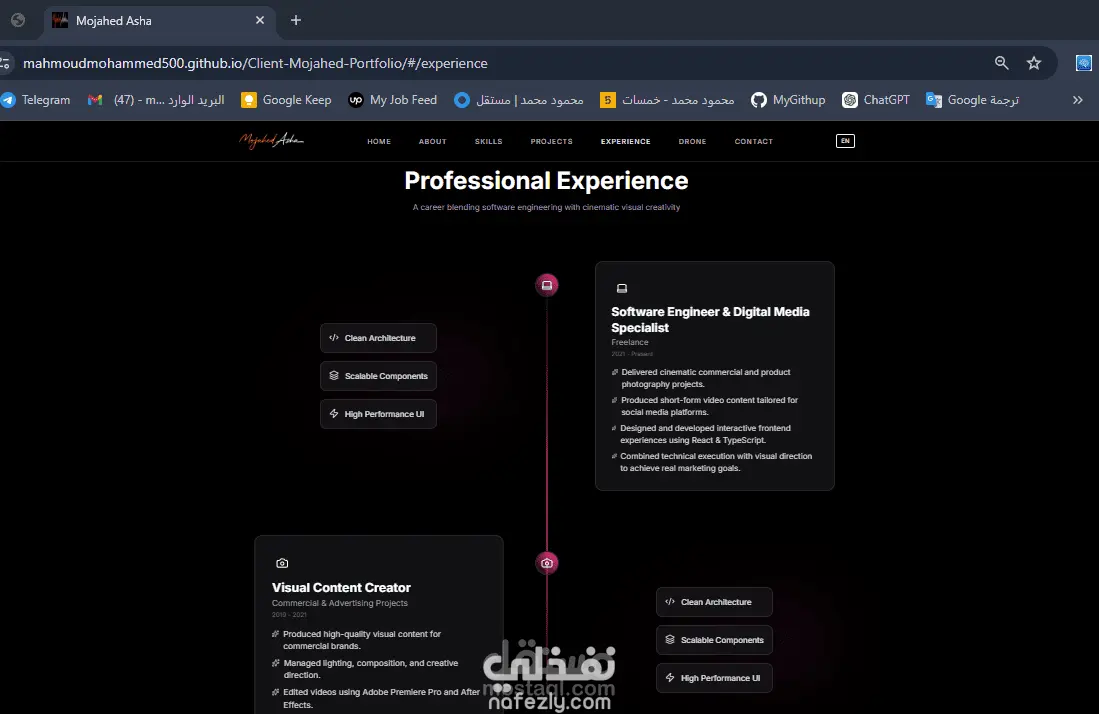Click lightning icon in upper High Performance UI chip
This screenshot has width=1099, height=714.
tap(334, 413)
